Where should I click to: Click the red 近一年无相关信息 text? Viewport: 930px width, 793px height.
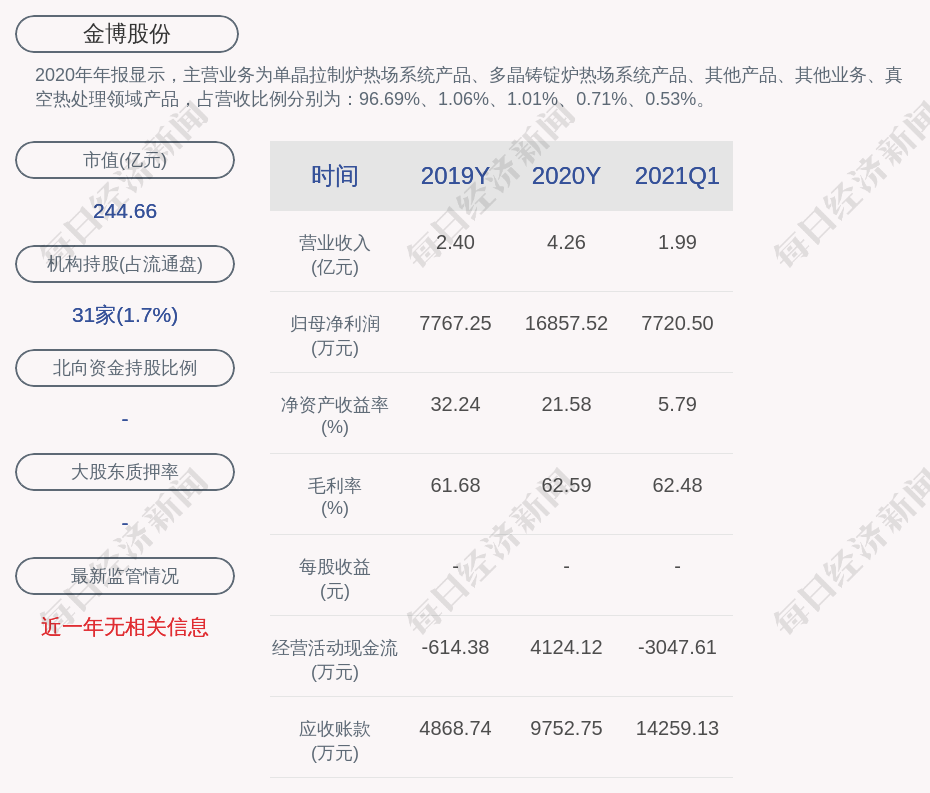point(125,627)
